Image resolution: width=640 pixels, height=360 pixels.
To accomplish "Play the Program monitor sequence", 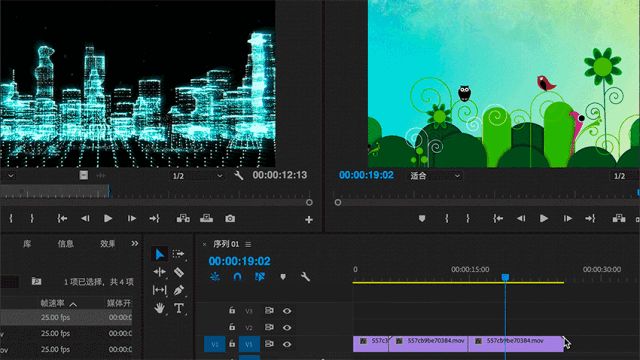I will click(x=544, y=219).
